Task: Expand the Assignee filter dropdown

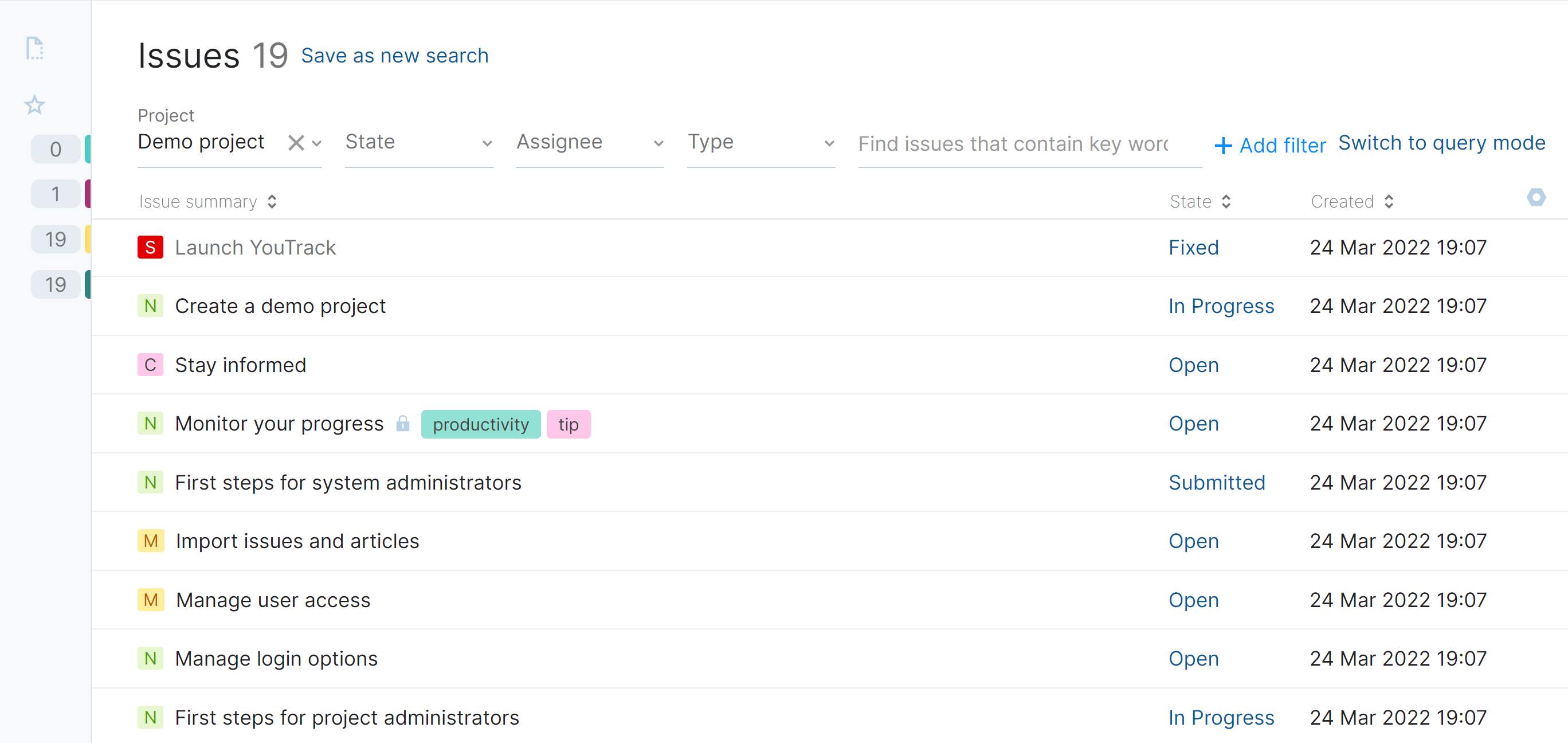Action: point(589,143)
